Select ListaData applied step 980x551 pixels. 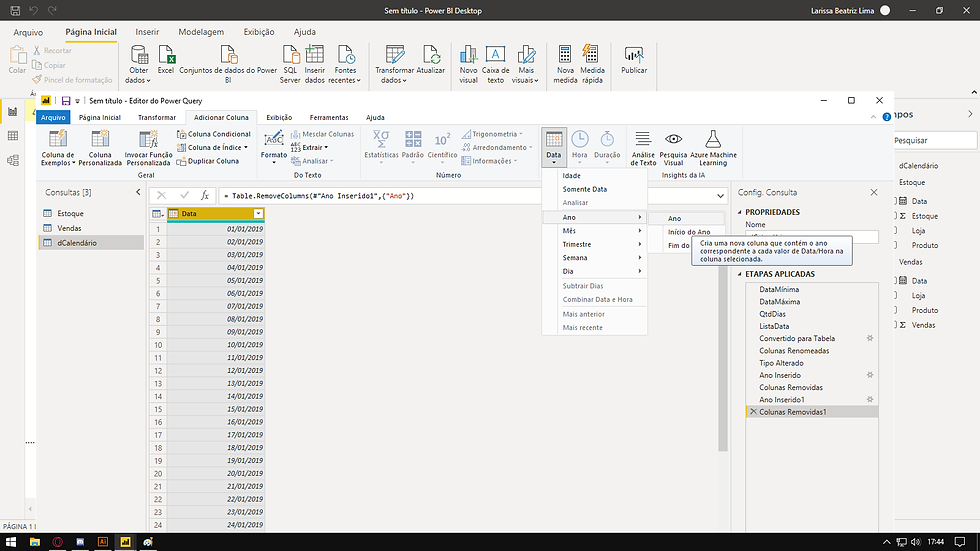811,326
